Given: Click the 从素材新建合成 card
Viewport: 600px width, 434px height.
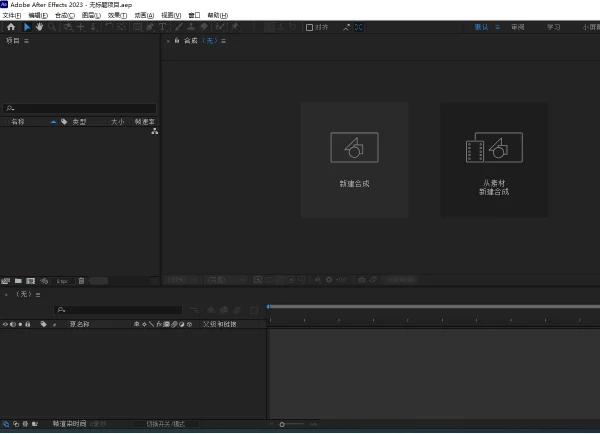Looking at the screenshot, I should [494, 160].
